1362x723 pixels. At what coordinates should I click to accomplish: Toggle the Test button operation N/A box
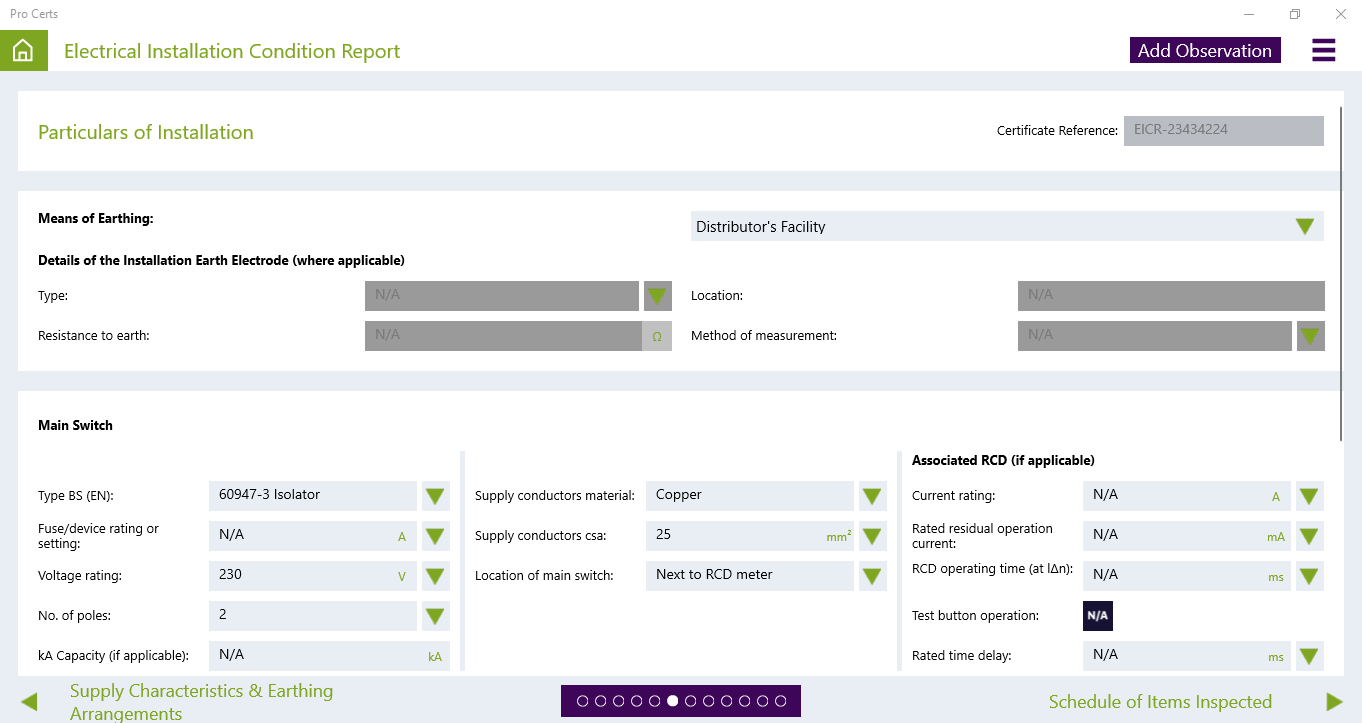[1097, 616]
